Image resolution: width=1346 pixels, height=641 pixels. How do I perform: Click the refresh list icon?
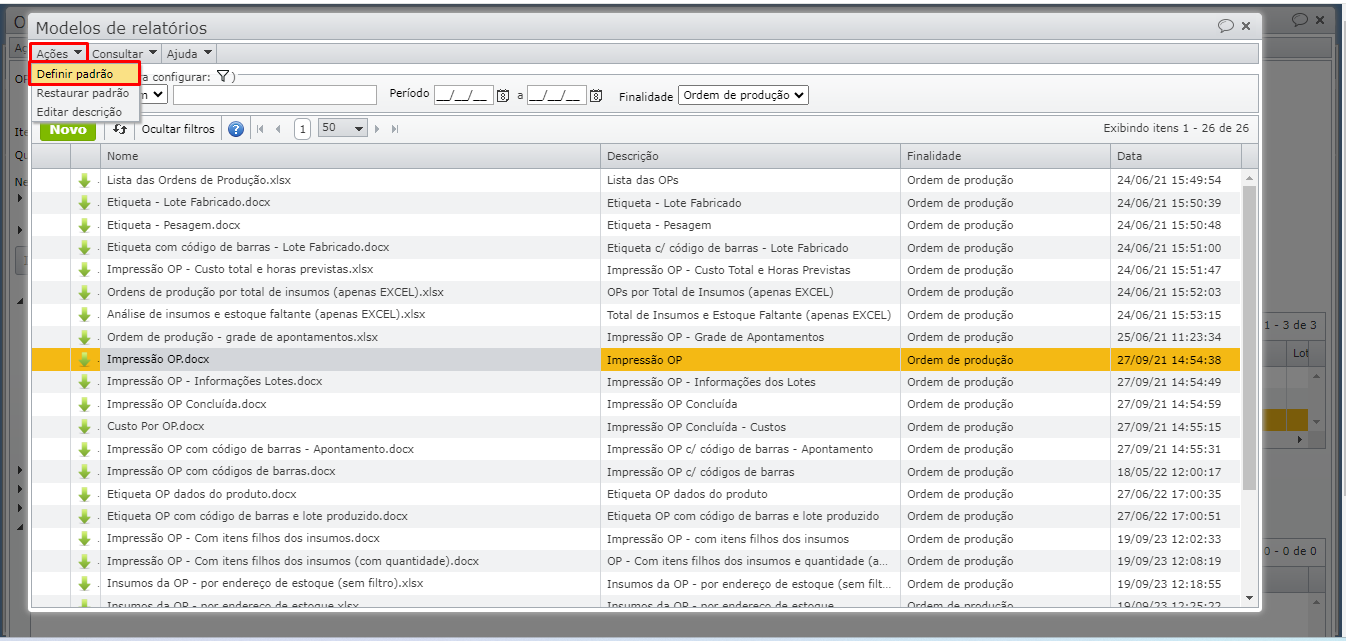[120, 129]
